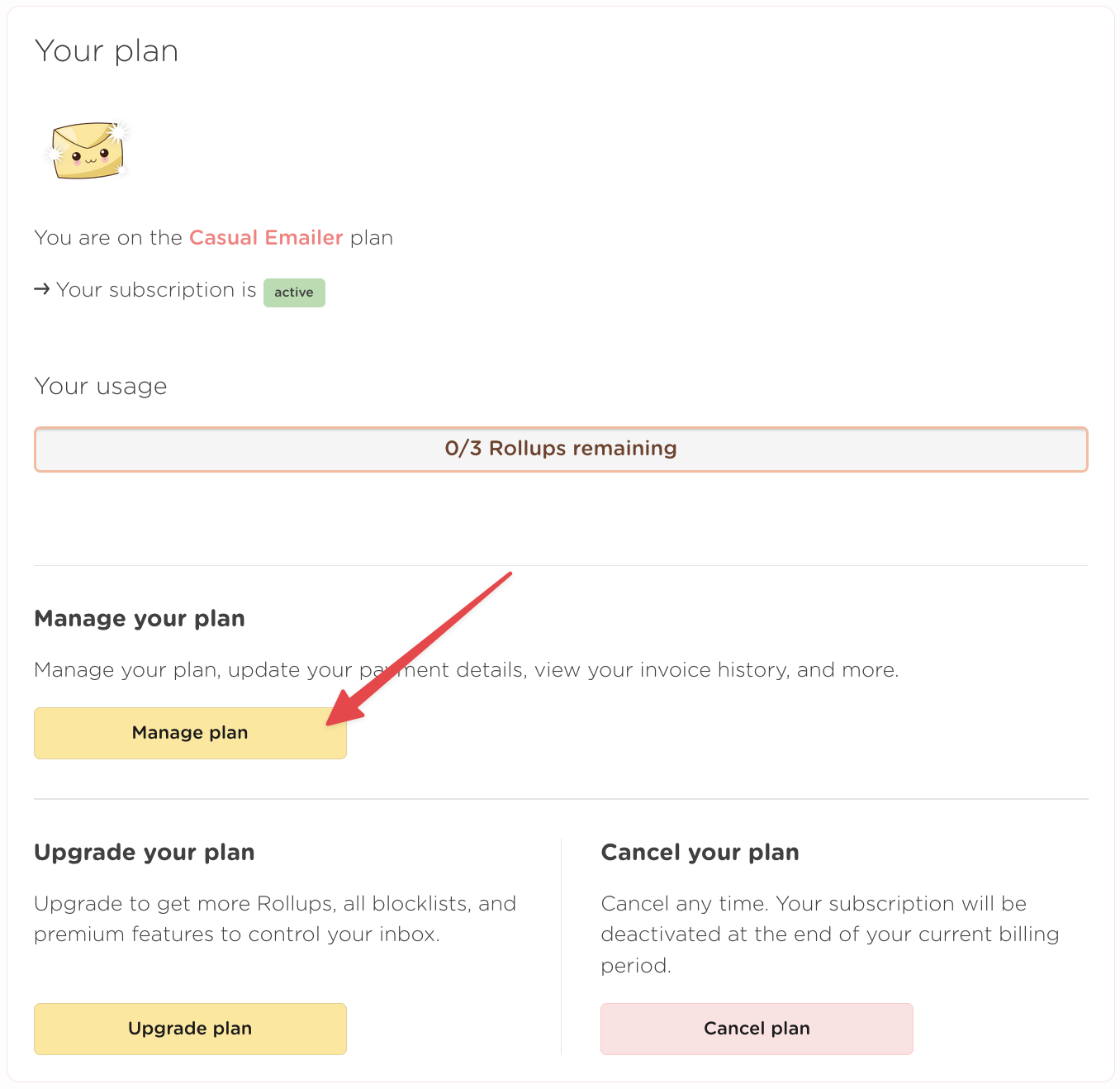Toggle the subscription active indicator
Viewport: 1120px width, 1089px height.
click(294, 292)
